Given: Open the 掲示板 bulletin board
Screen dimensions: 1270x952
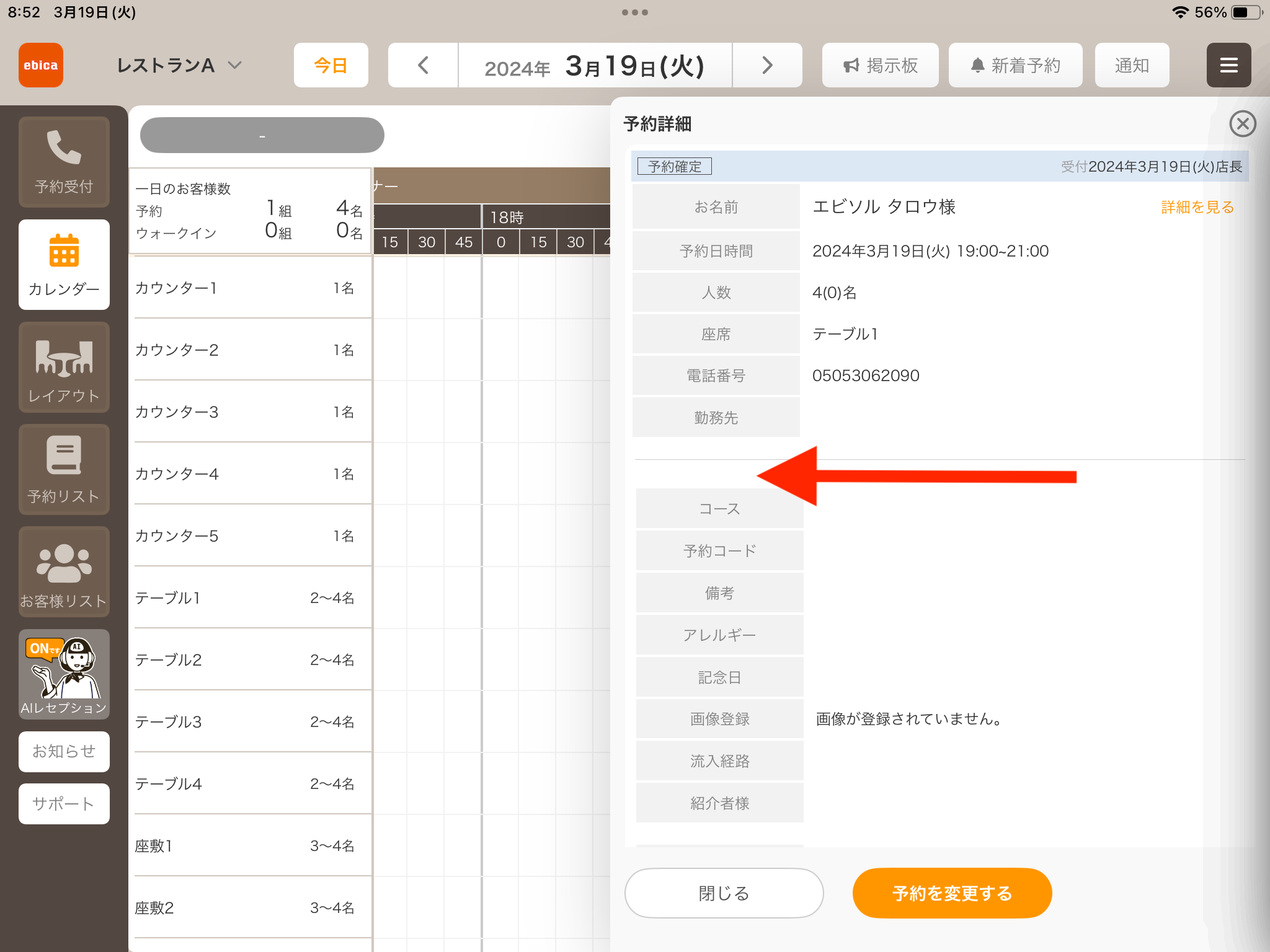Looking at the screenshot, I should click(x=880, y=65).
